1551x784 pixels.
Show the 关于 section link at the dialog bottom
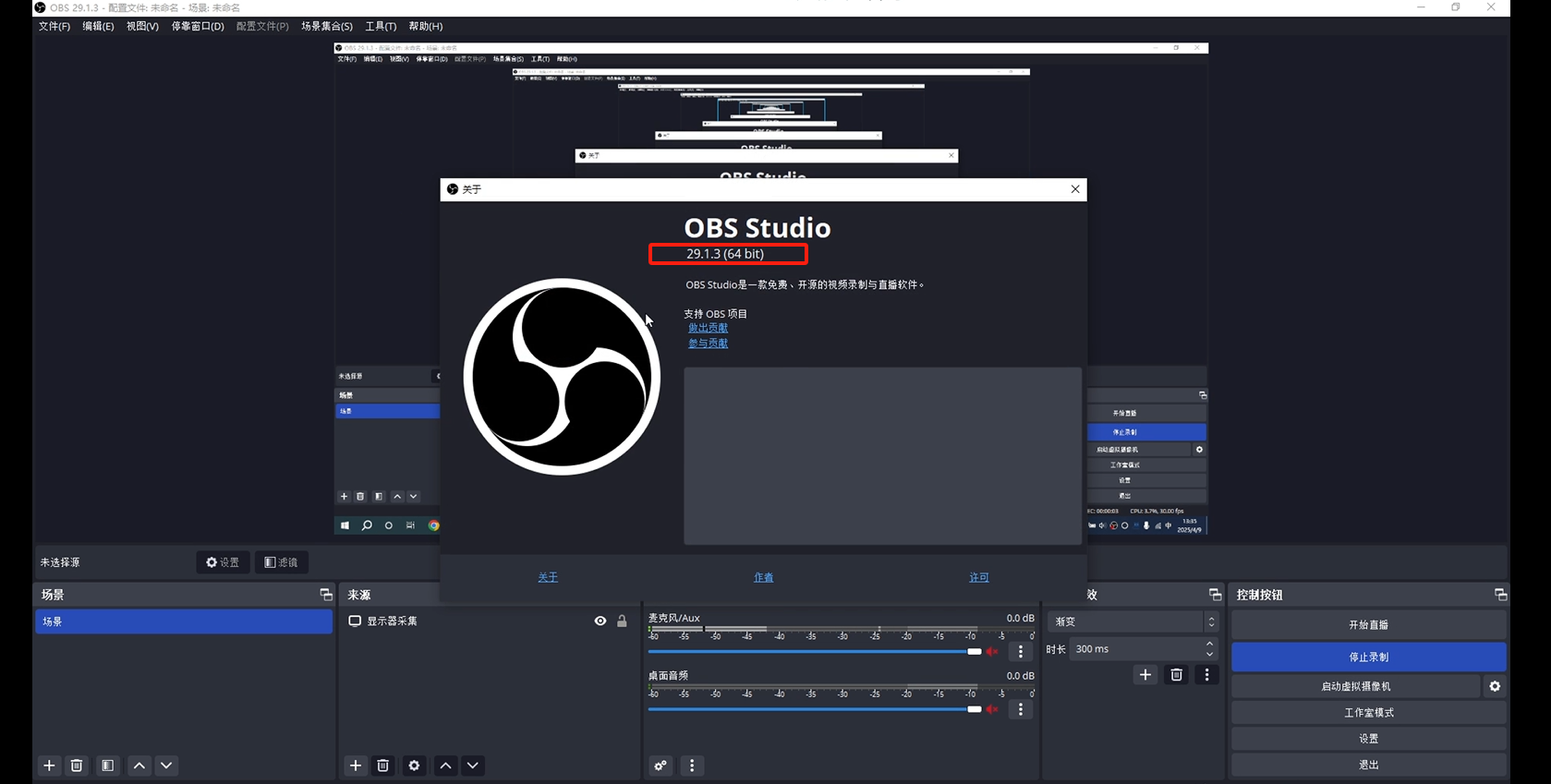[548, 577]
